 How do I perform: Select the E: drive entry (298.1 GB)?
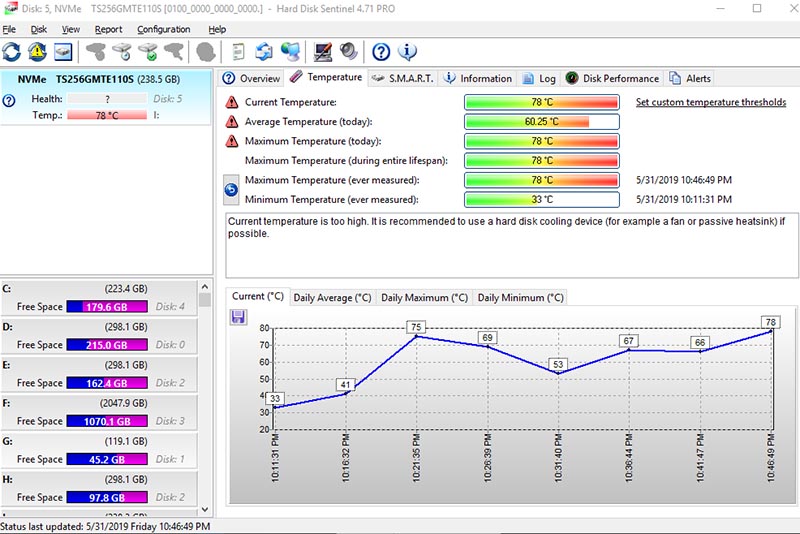[99, 374]
